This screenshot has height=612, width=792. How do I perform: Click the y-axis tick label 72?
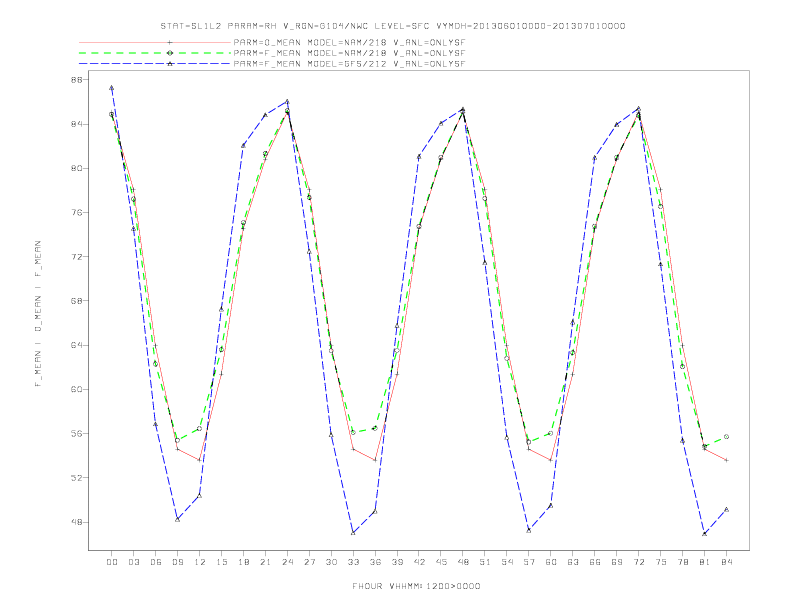click(78, 257)
